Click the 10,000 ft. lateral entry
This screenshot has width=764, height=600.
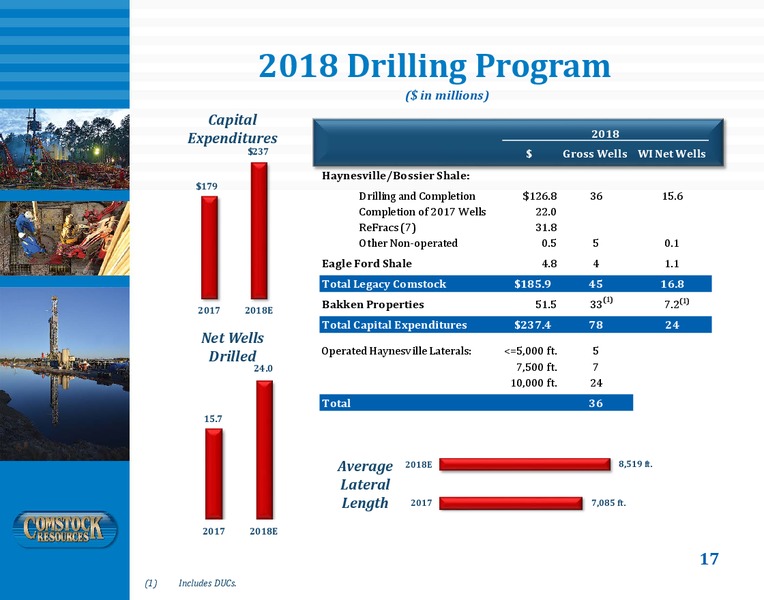tap(534, 383)
